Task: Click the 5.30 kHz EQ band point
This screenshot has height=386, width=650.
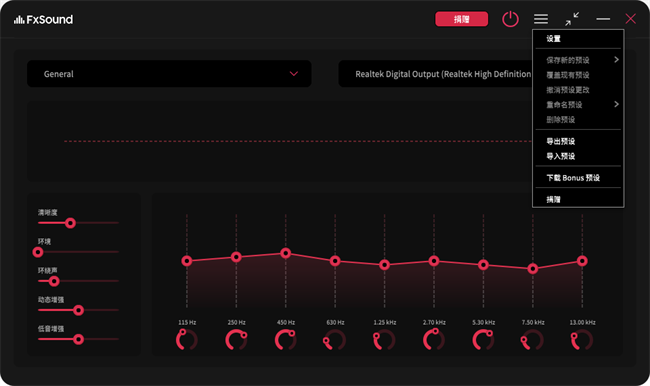Action: [x=483, y=265]
